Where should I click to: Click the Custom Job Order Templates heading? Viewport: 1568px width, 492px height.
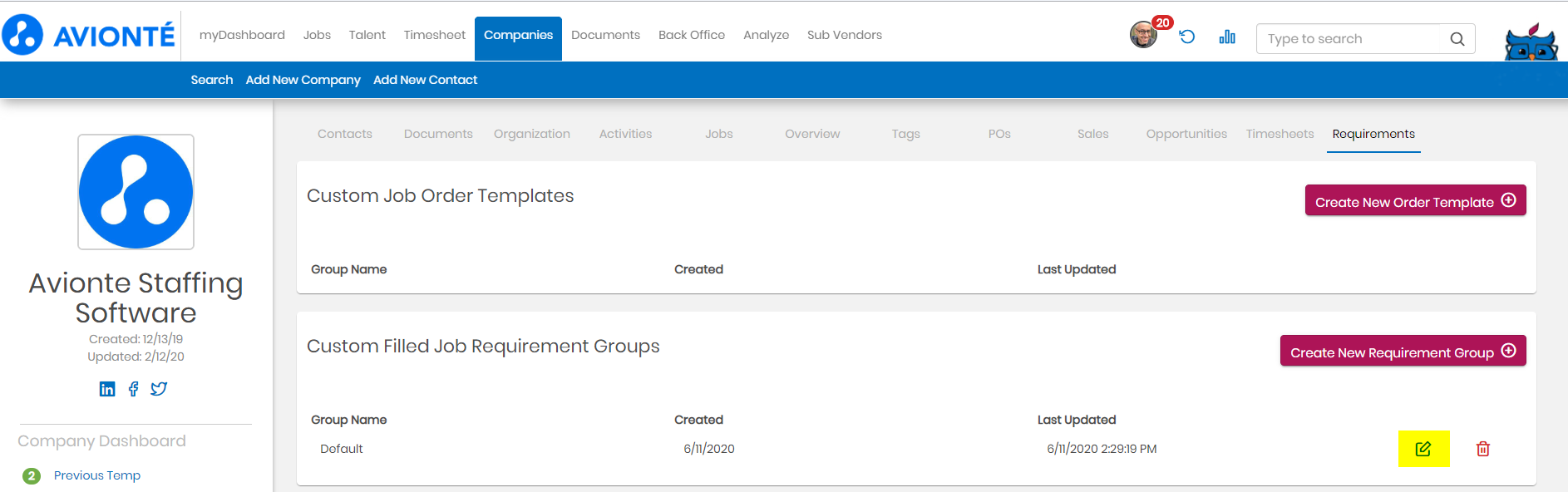tap(441, 196)
